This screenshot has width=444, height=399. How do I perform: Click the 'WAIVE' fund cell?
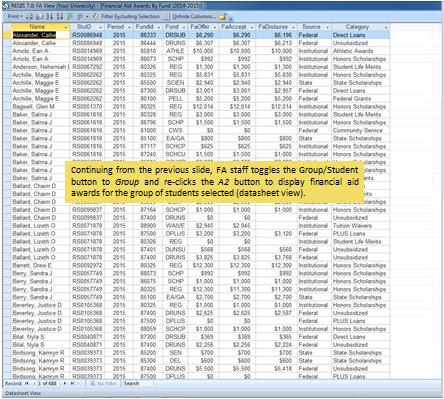[175, 226]
